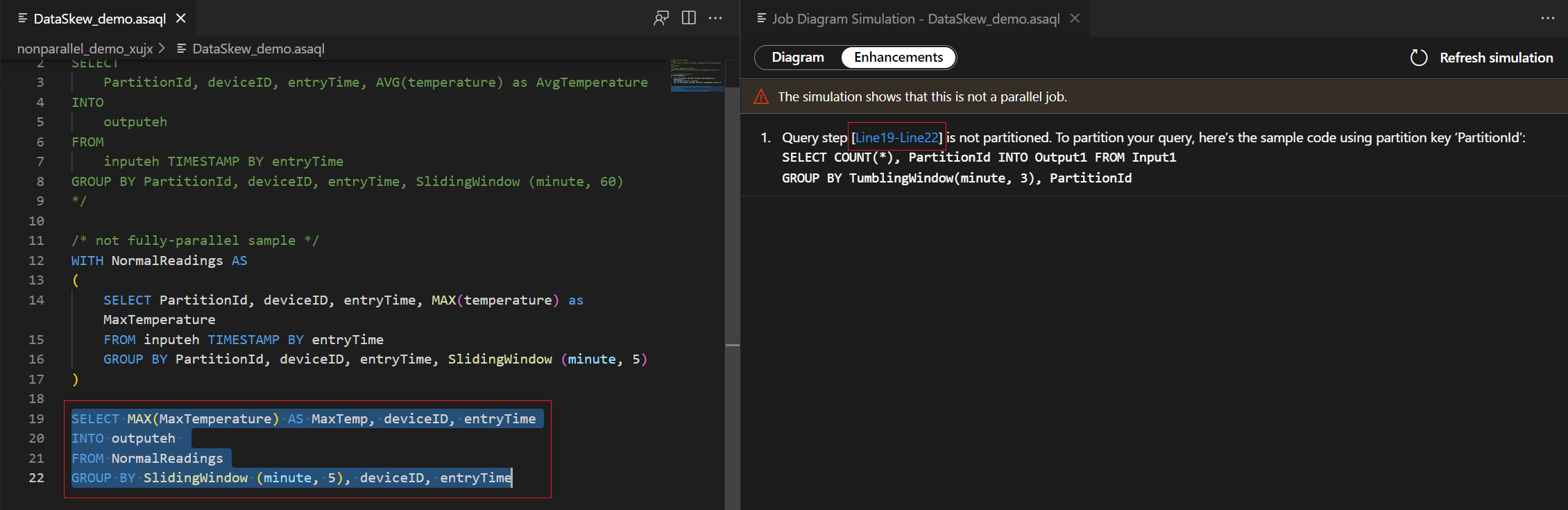Image resolution: width=1568 pixels, height=510 pixels.
Task: Select the Enhancements view toggle
Action: tap(898, 58)
